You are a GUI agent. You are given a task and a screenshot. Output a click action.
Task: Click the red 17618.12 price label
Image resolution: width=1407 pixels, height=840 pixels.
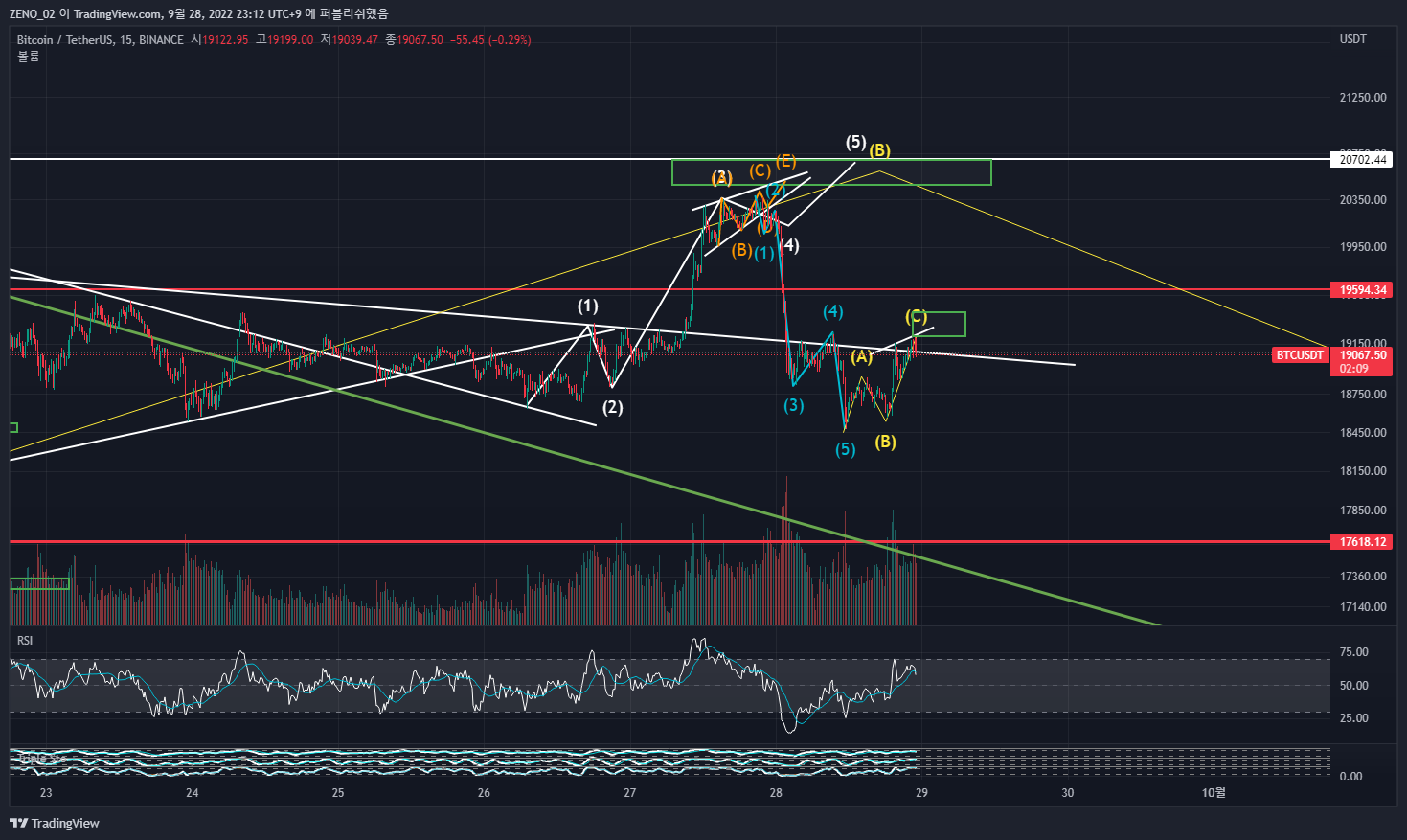[1362, 542]
